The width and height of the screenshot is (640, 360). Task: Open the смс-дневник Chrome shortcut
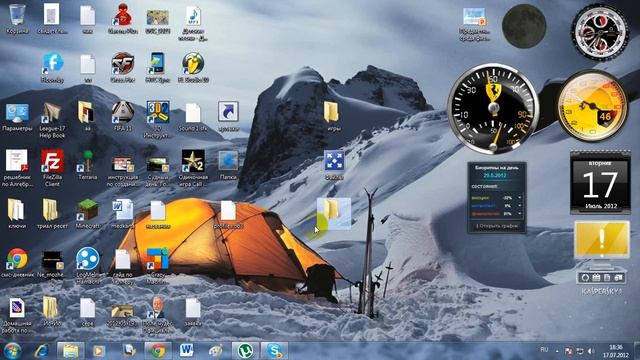click(x=17, y=262)
